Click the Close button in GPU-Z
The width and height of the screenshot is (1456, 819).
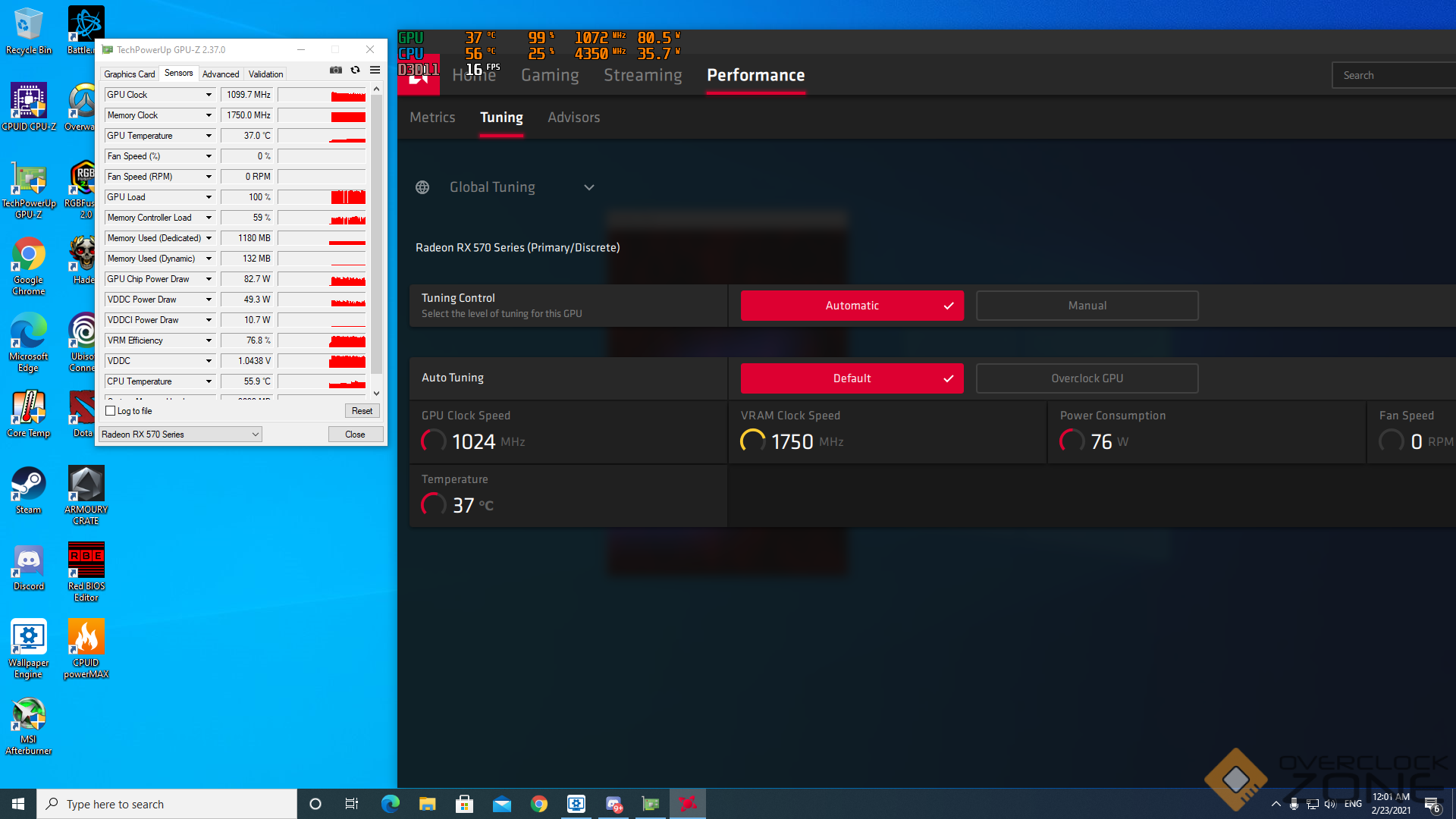point(355,435)
